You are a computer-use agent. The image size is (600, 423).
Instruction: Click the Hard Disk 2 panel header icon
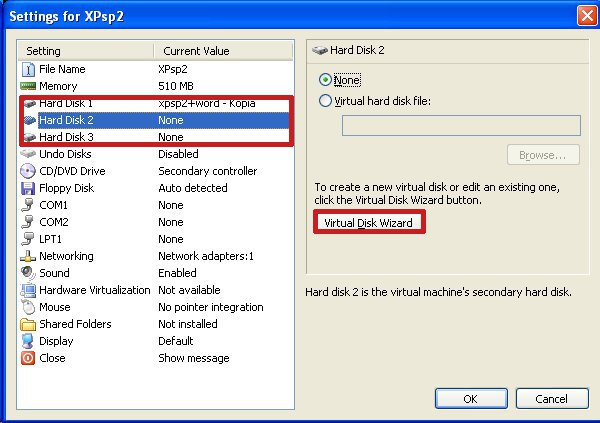(x=320, y=50)
